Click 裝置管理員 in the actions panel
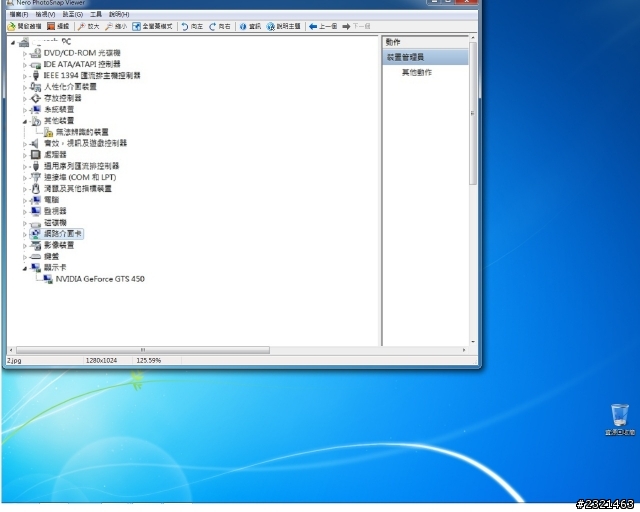 tap(425, 57)
